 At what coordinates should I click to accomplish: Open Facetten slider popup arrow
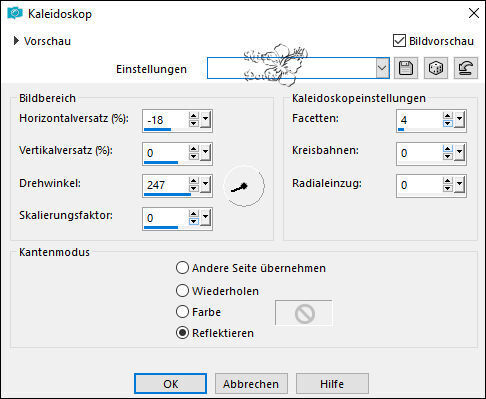coord(459,119)
